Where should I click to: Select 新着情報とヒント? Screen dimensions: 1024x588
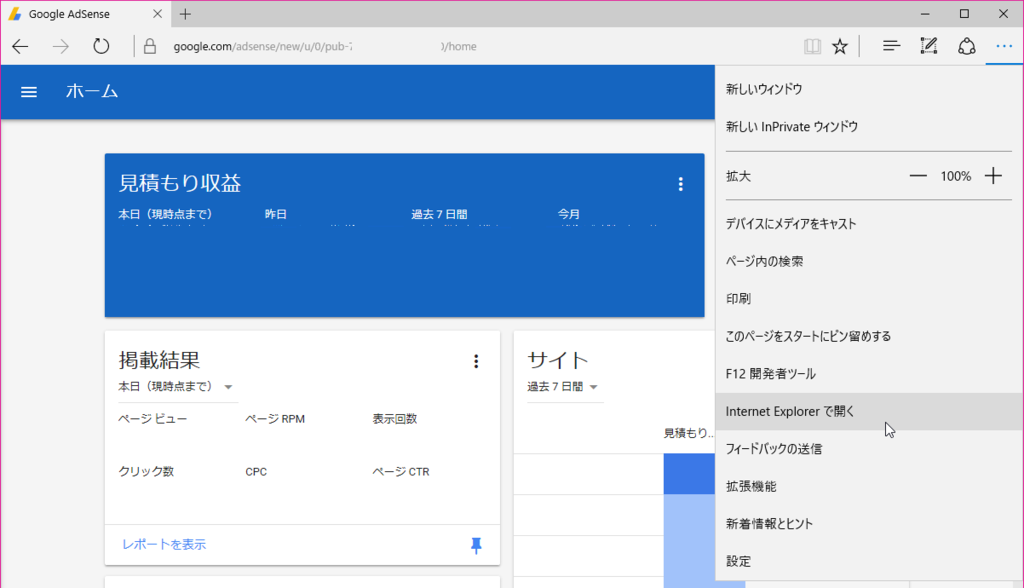[869, 524]
